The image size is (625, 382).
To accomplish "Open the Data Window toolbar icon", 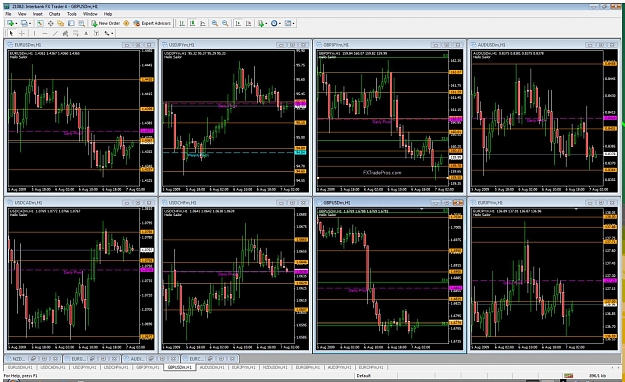I will coord(51,24).
